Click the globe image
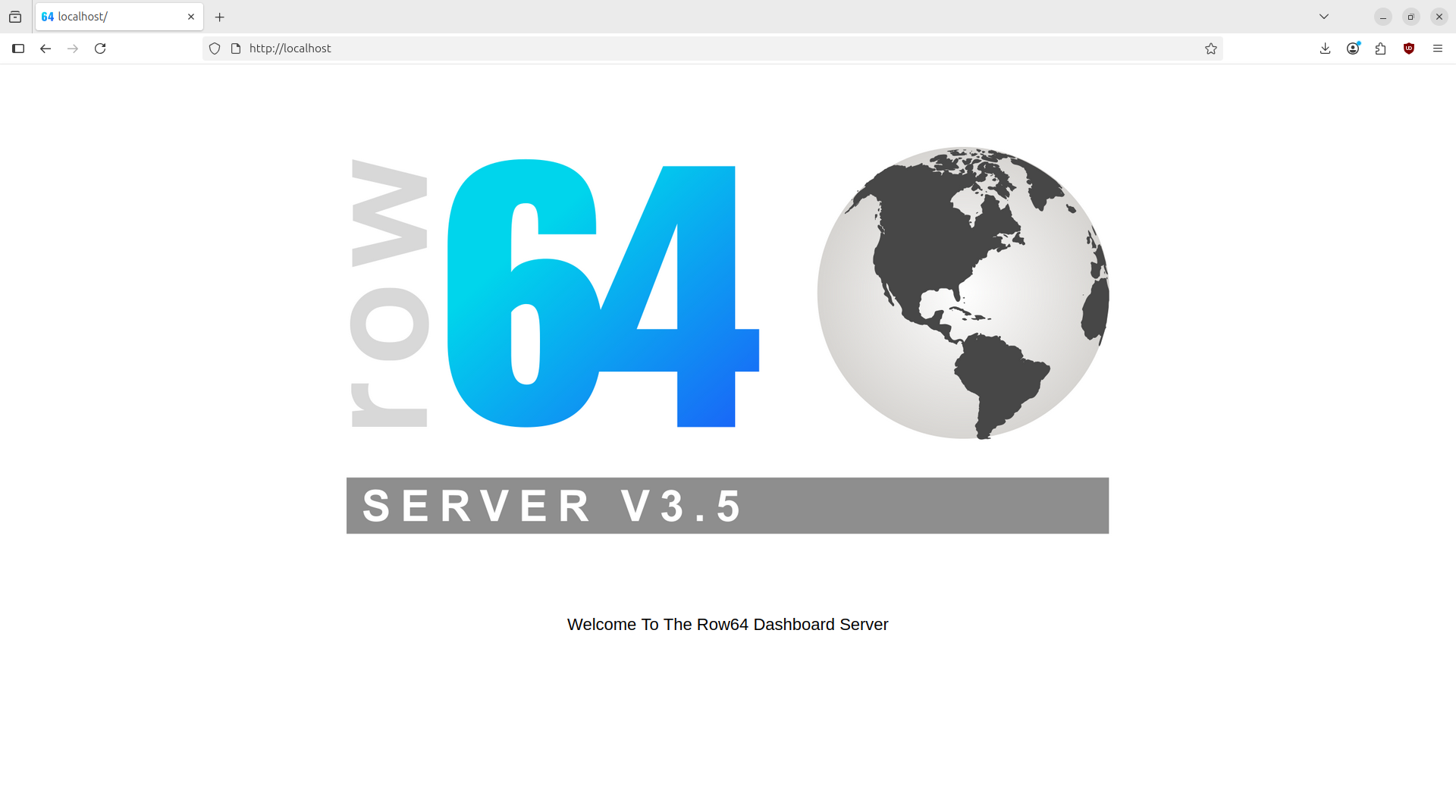The width and height of the screenshot is (1456, 812). click(x=963, y=293)
